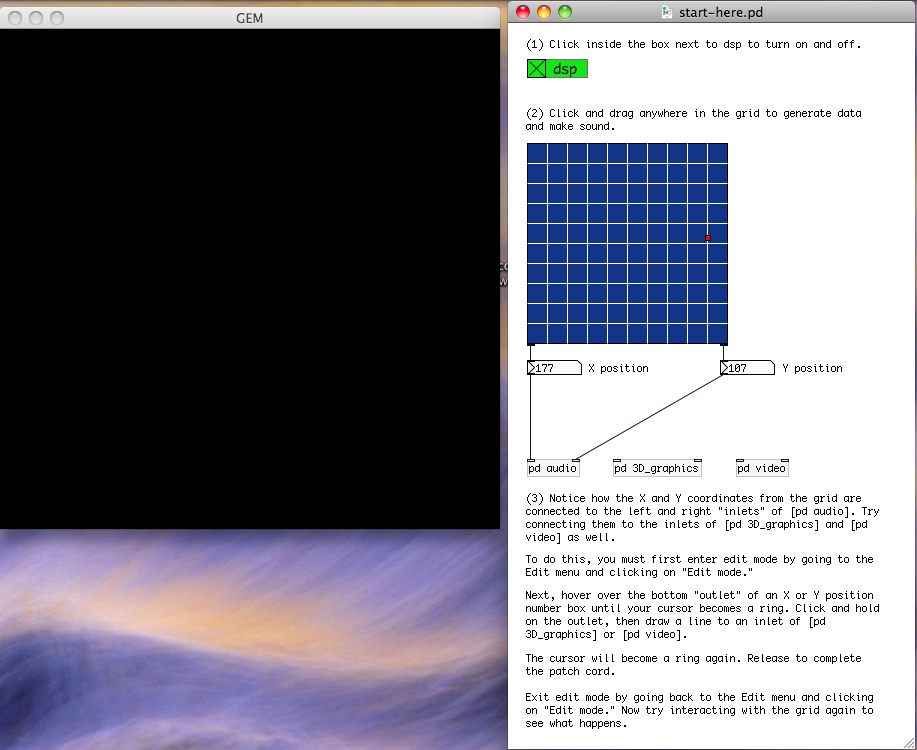The image size is (917, 750).
Task: Click the left outlet of the grid
Action: click(x=531, y=345)
